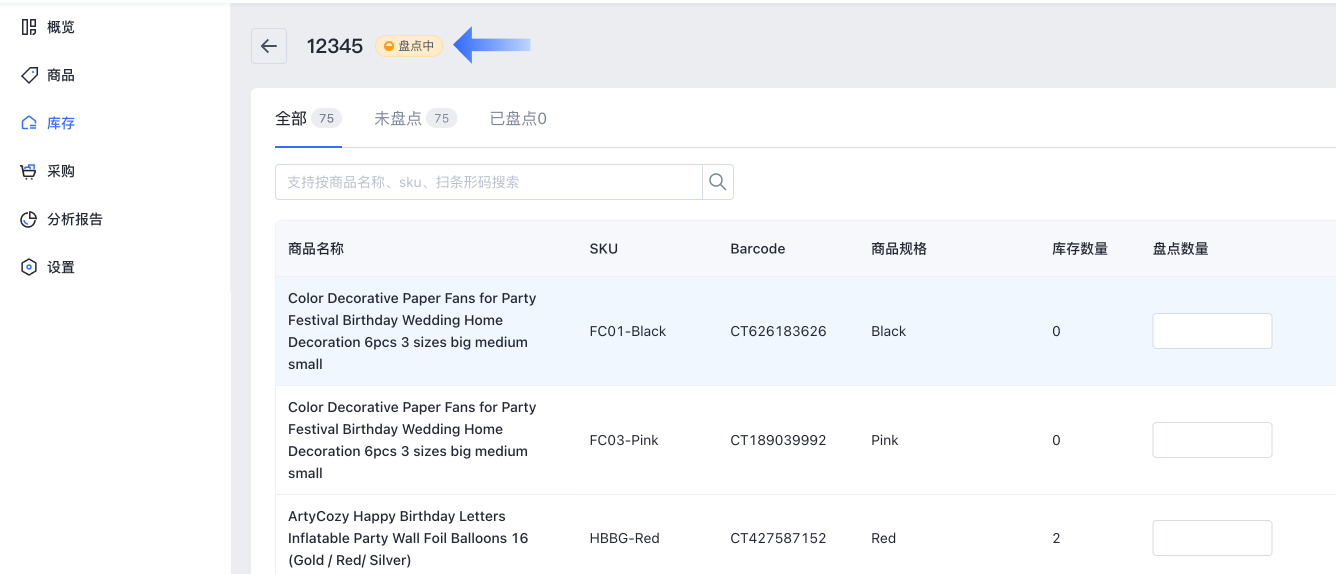1336x574 pixels.
Task: Click SKU cell HBBG-Red
Action: 625,538
